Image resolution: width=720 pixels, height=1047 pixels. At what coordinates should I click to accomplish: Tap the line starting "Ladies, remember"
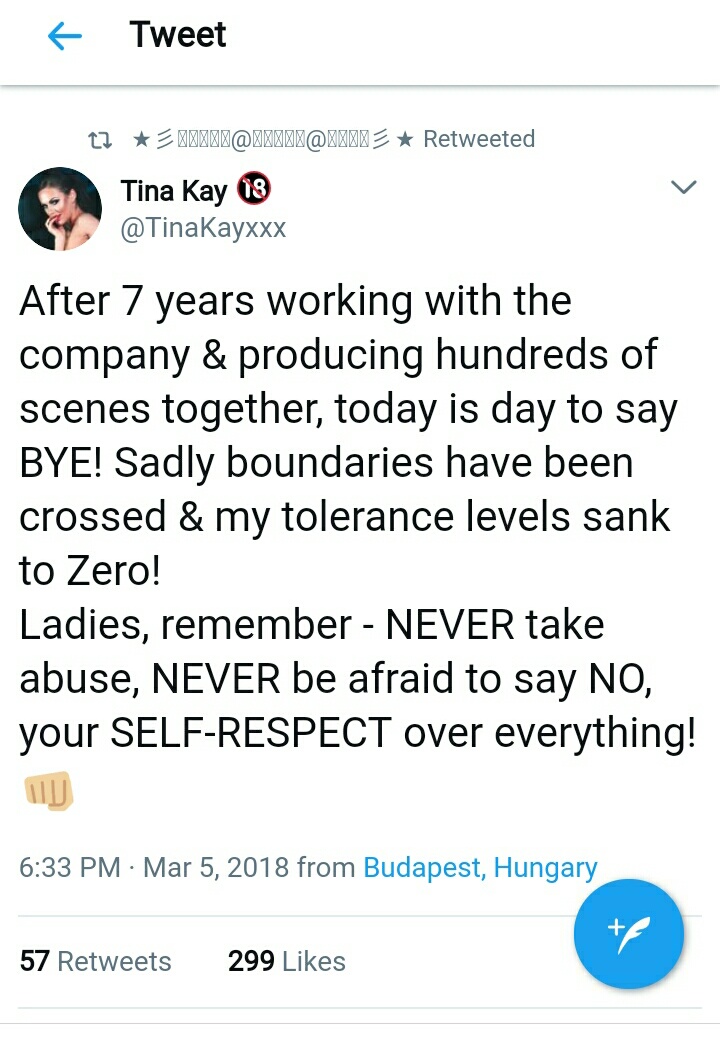[312, 625]
